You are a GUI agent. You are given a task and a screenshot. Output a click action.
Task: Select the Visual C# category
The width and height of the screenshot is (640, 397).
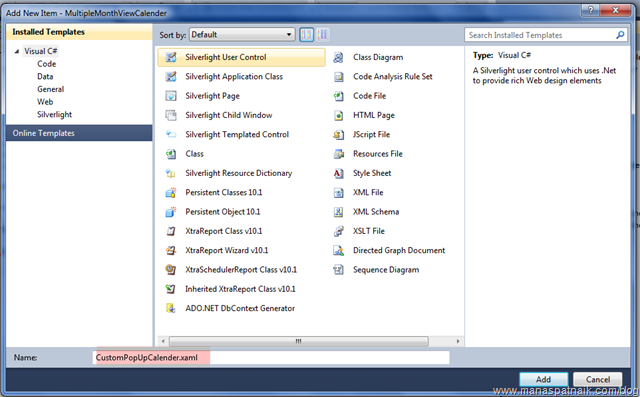40,51
